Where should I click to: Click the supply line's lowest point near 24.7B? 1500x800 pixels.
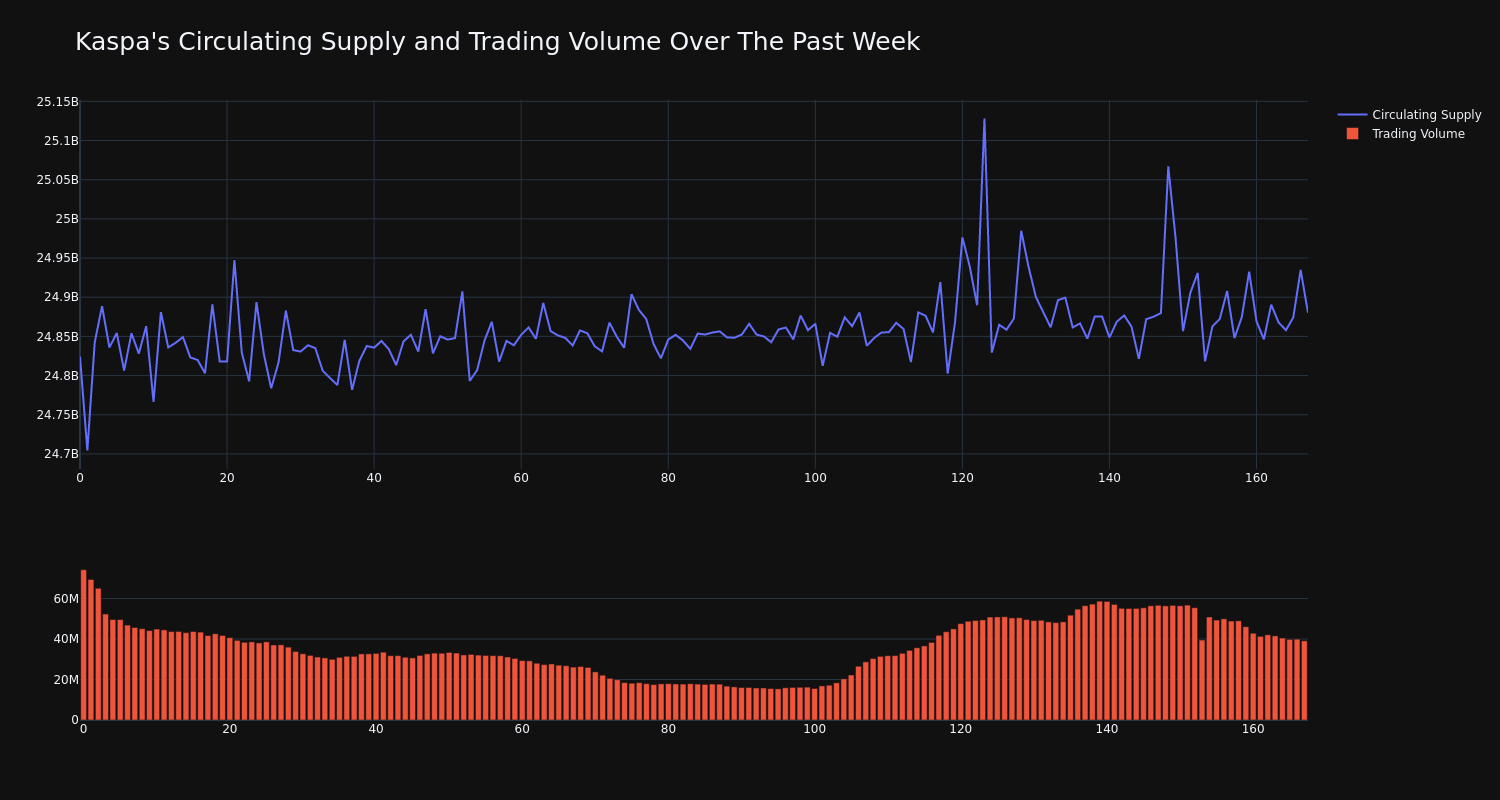(87, 449)
